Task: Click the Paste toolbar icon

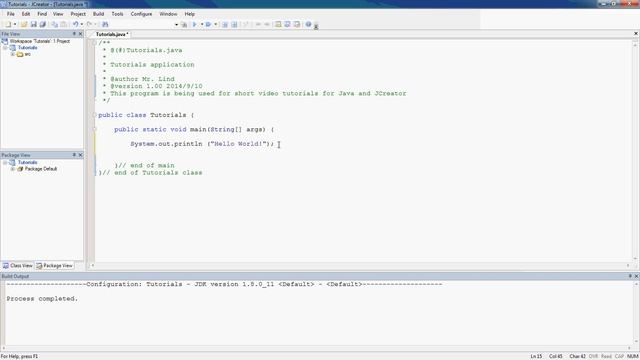Action: (x=64, y=24)
